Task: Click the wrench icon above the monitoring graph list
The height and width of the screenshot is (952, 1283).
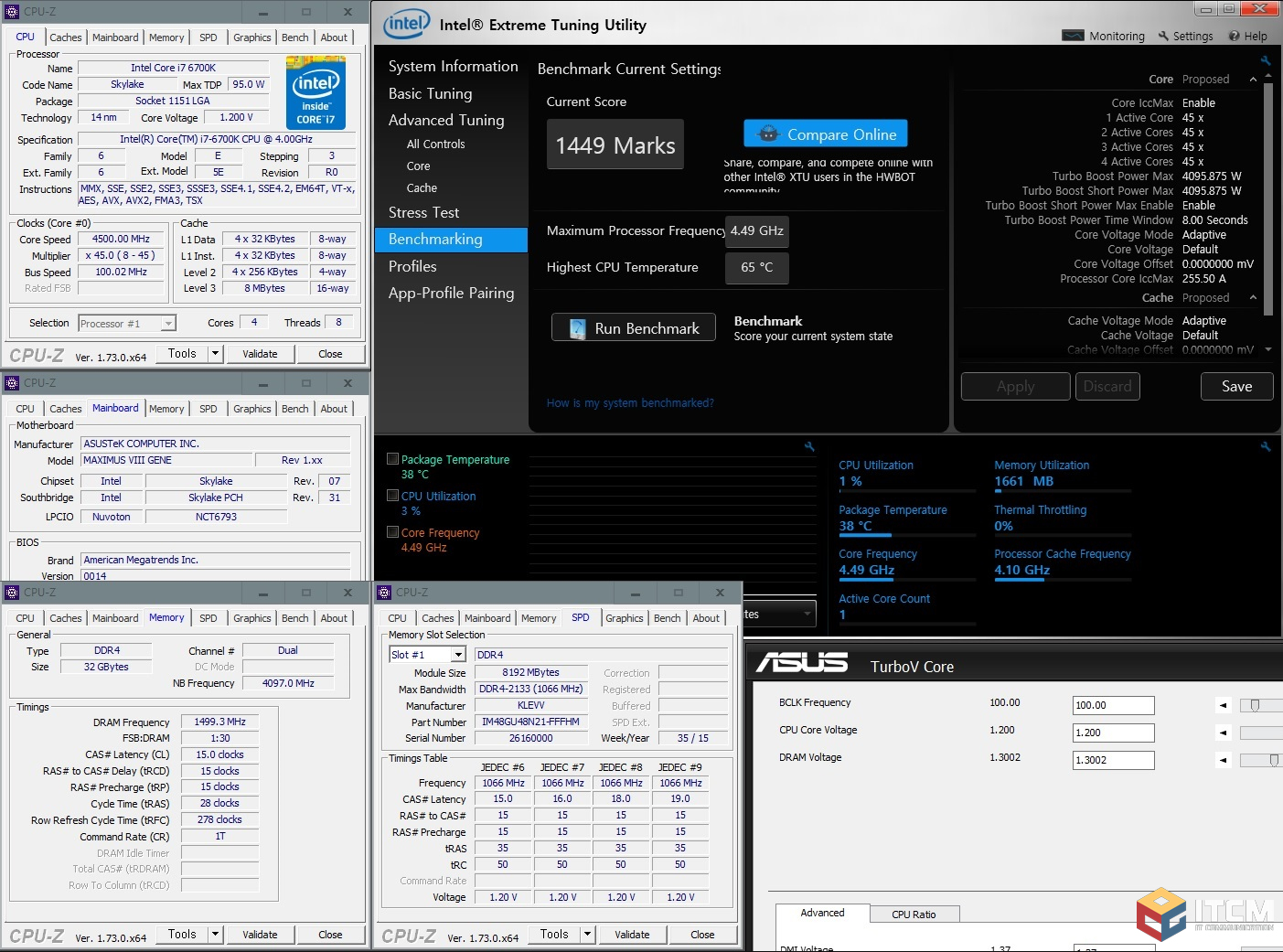Action: tap(809, 446)
